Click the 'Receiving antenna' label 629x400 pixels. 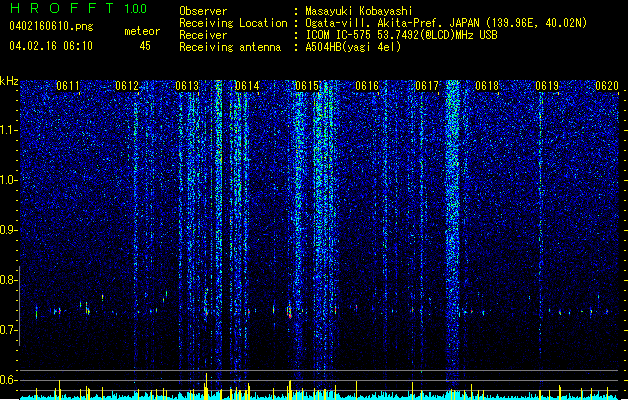(230, 47)
